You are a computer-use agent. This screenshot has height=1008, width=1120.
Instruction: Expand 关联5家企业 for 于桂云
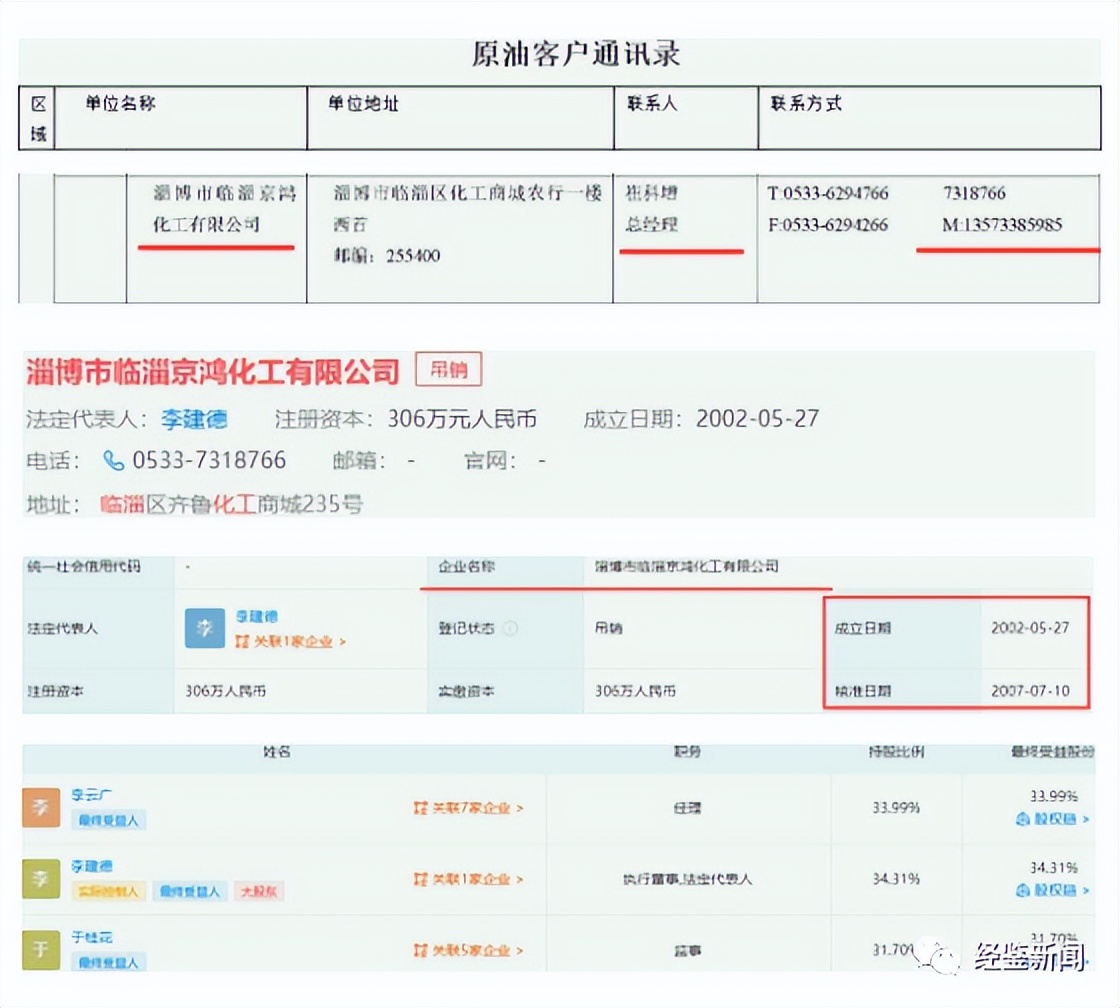469,951
